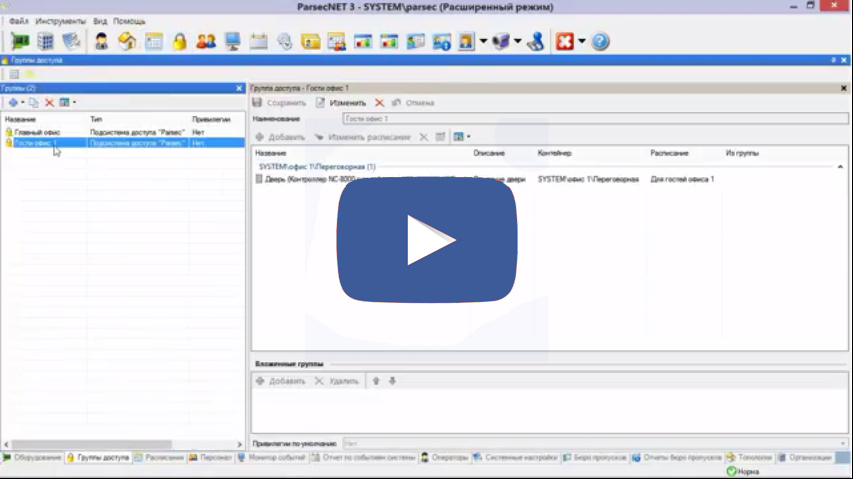The height and width of the screenshot is (479, 853).
Task: Open dropdown arrow next to red X icon
Action: coord(582,41)
